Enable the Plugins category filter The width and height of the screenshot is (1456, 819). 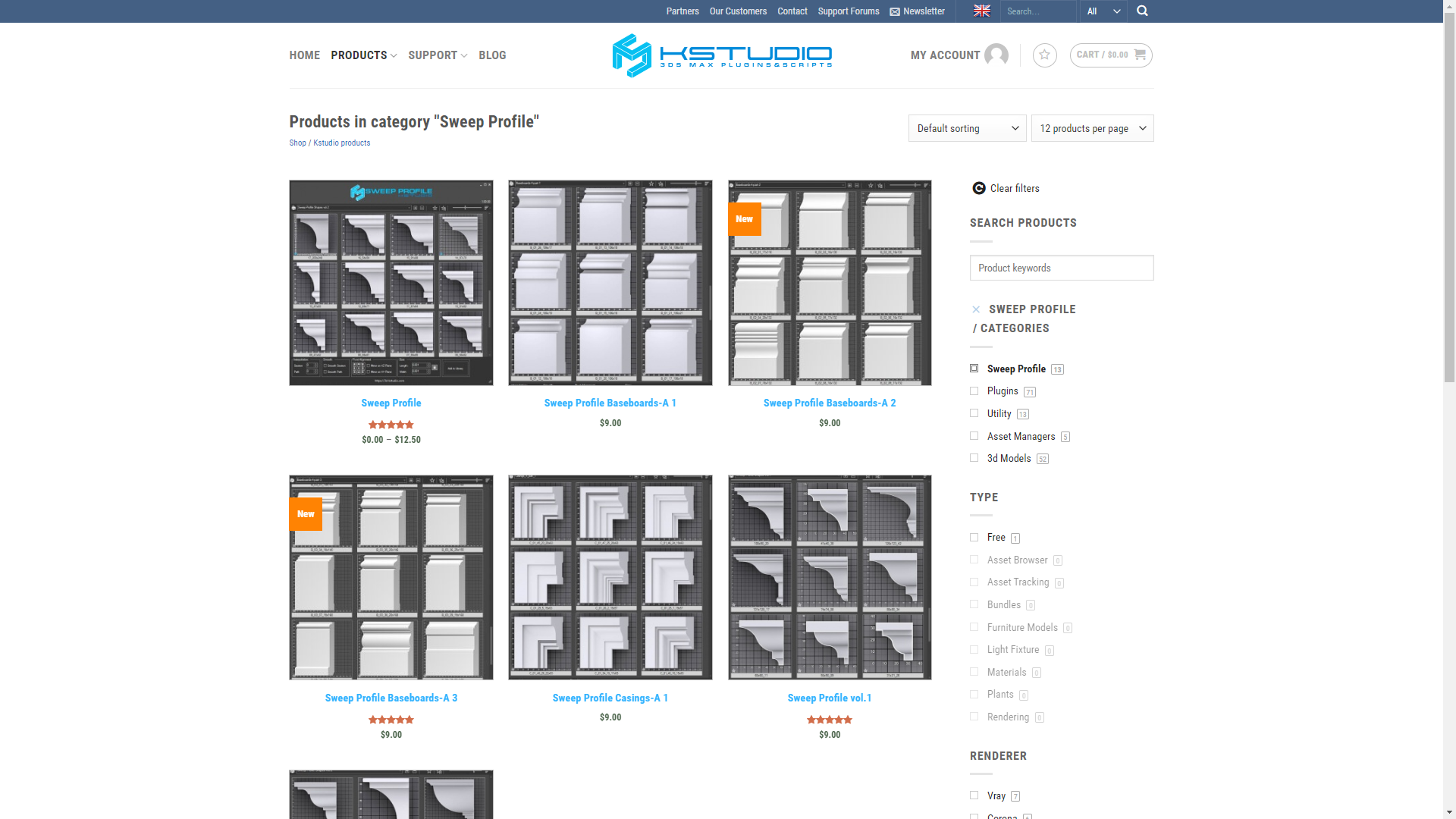click(x=974, y=390)
